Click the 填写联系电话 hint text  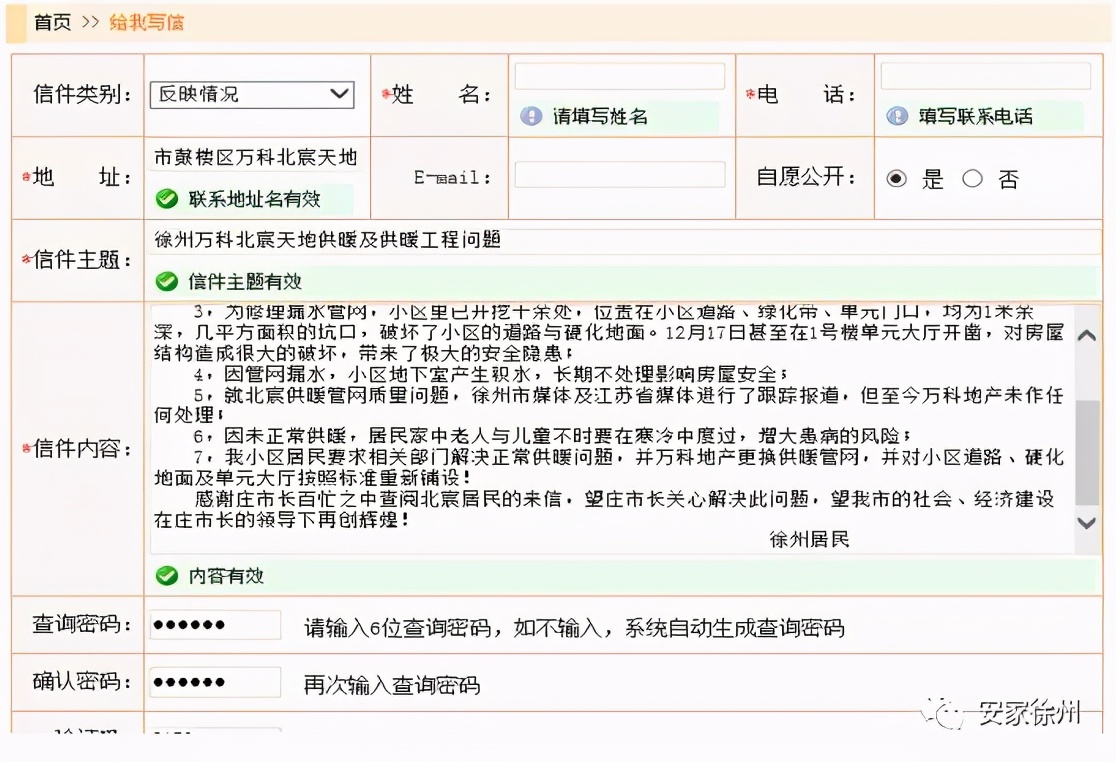pyautogui.click(x=975, y=116)
